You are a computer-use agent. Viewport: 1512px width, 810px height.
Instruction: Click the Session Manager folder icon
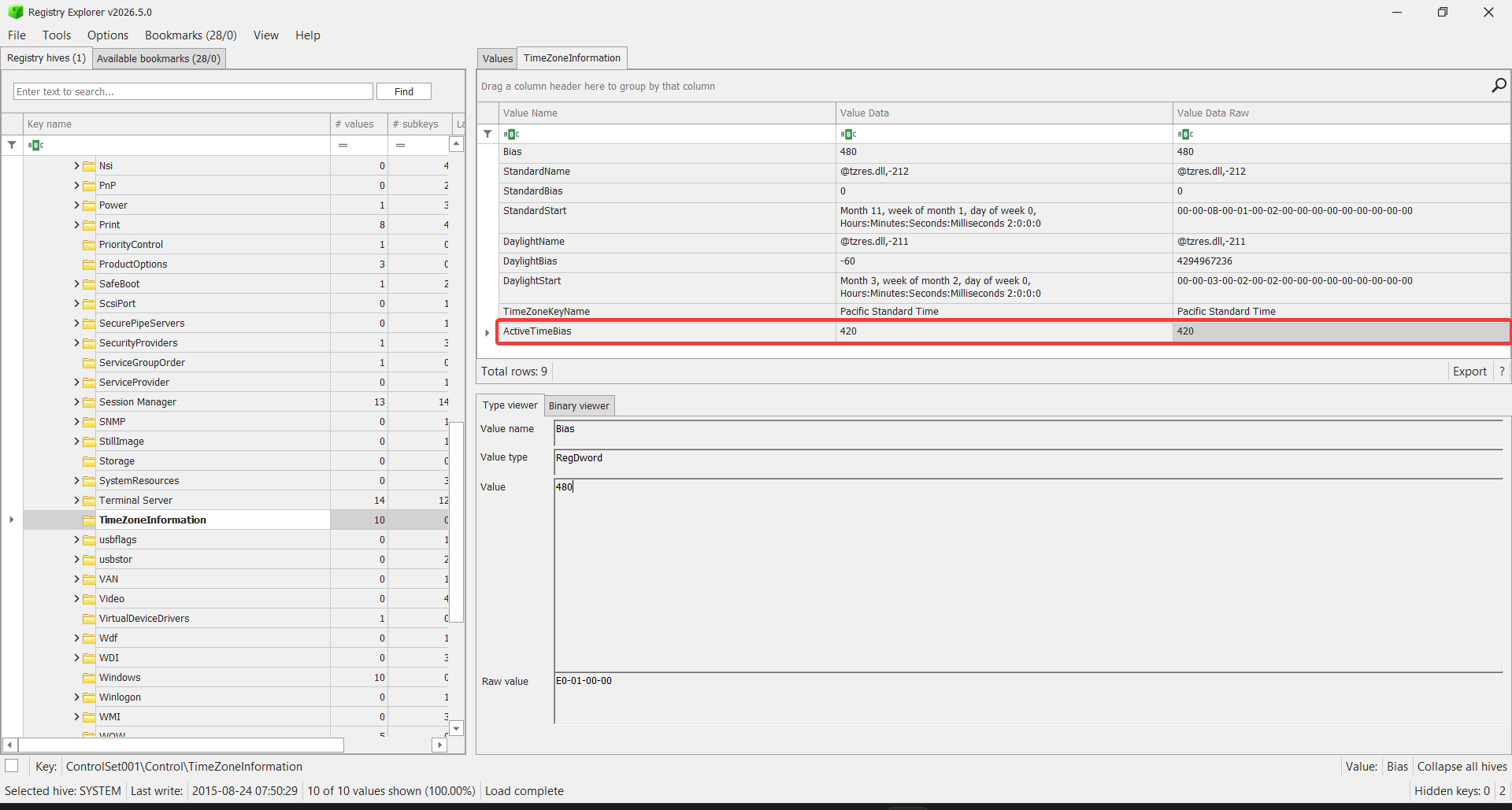pyautogui.click(x=89, y=402)
